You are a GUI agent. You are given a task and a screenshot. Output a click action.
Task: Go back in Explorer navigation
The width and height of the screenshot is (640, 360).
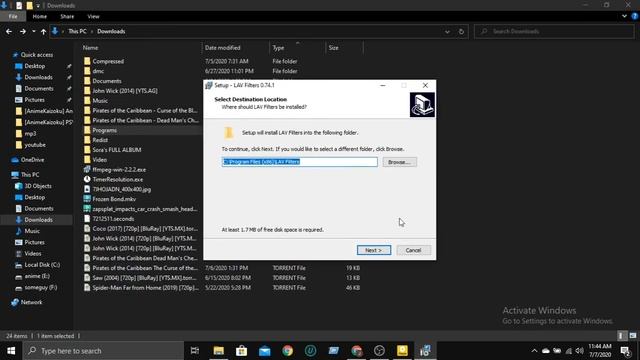pos(9,31)
